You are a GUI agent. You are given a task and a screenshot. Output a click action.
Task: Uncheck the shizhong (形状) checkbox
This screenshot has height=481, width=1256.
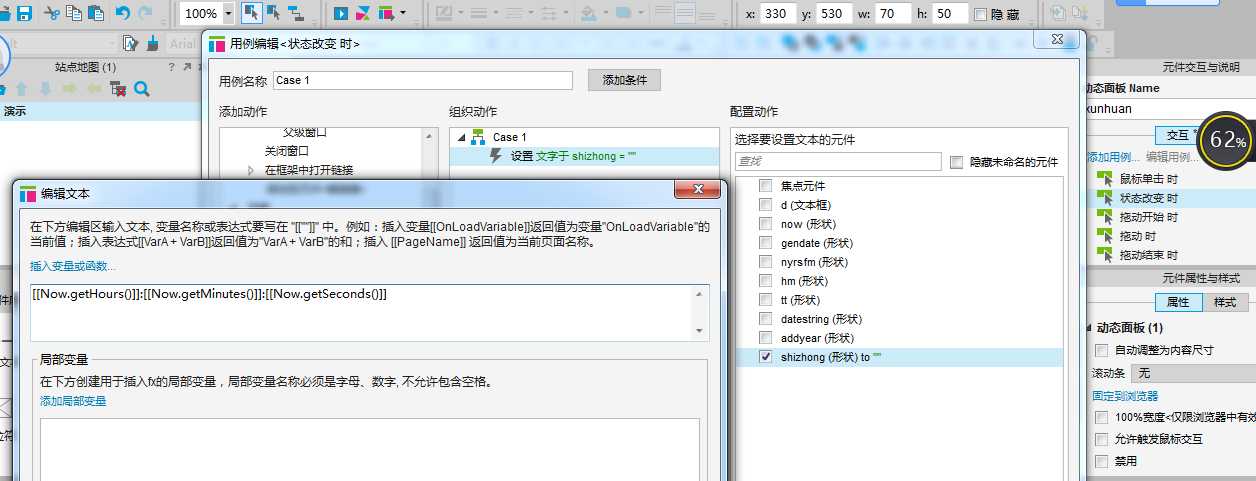(x=765, y=357)
